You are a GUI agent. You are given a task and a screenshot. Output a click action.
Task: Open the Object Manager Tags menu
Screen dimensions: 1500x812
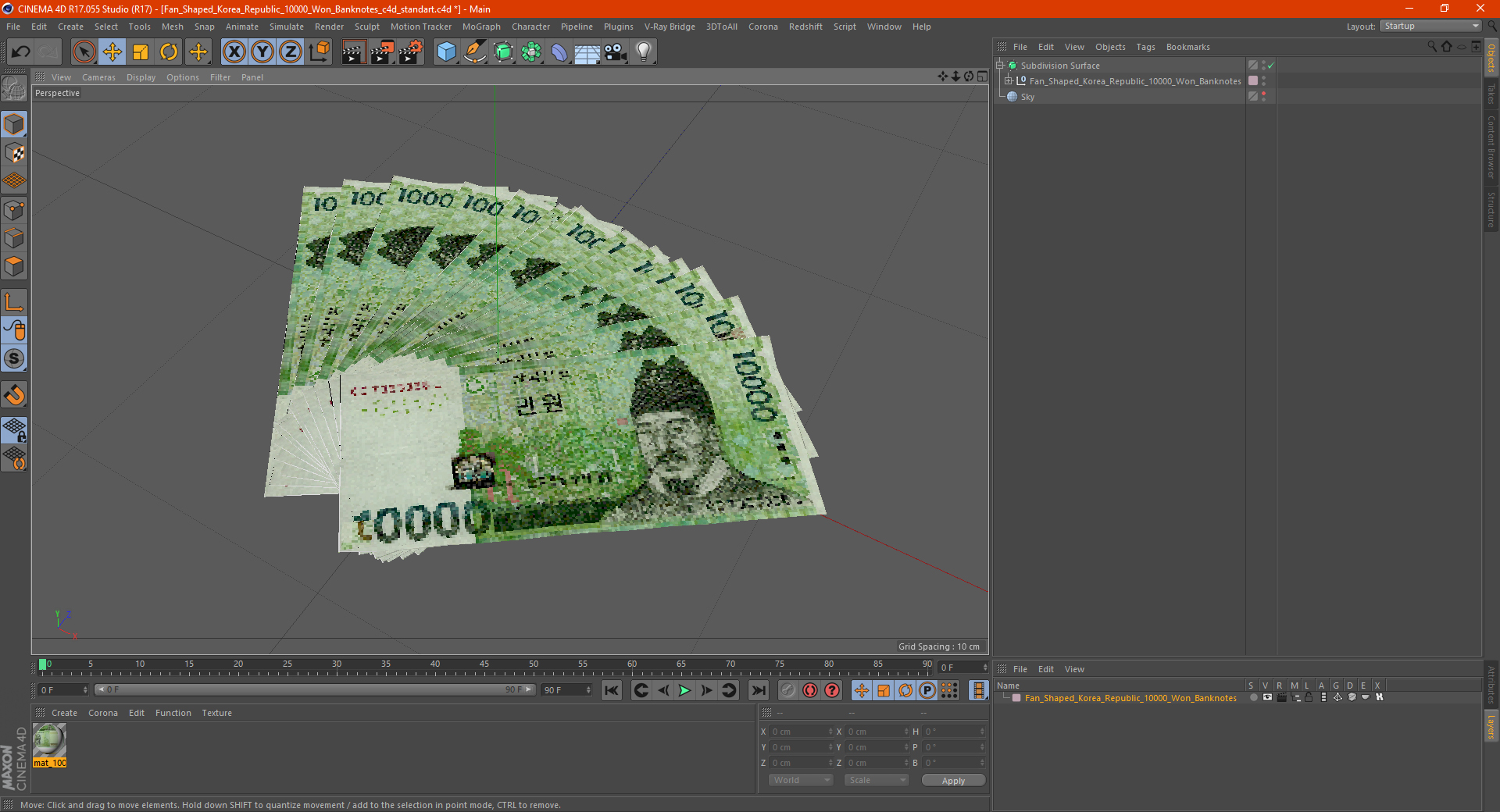point(1145,47)
